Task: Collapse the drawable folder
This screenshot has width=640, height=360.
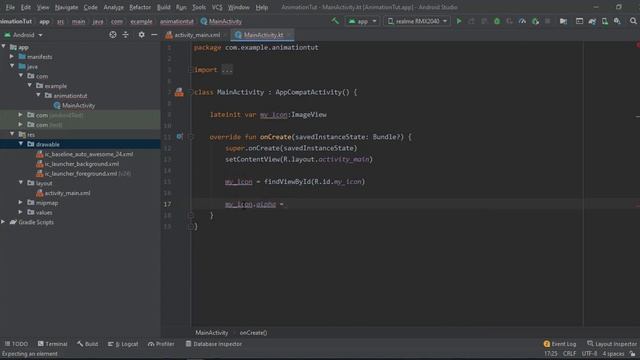Action: pos(21,144)
